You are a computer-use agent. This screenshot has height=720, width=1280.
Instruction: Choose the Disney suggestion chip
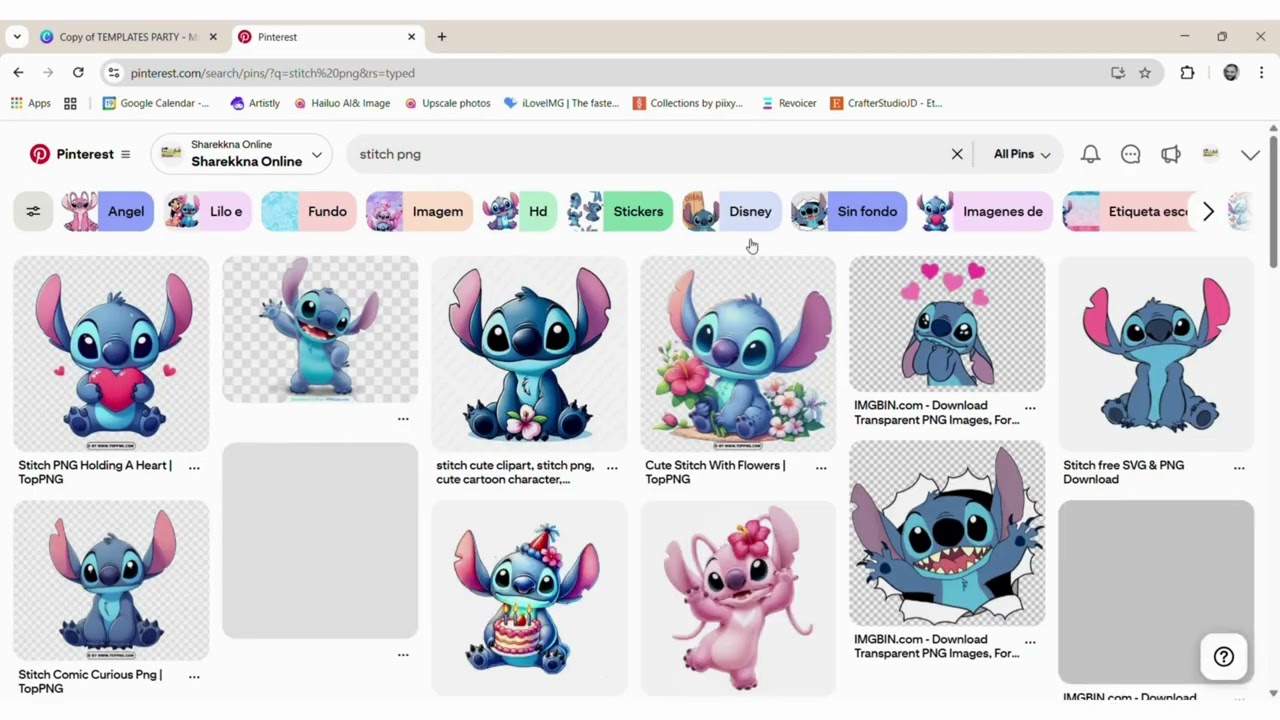[x=732, y=211]
